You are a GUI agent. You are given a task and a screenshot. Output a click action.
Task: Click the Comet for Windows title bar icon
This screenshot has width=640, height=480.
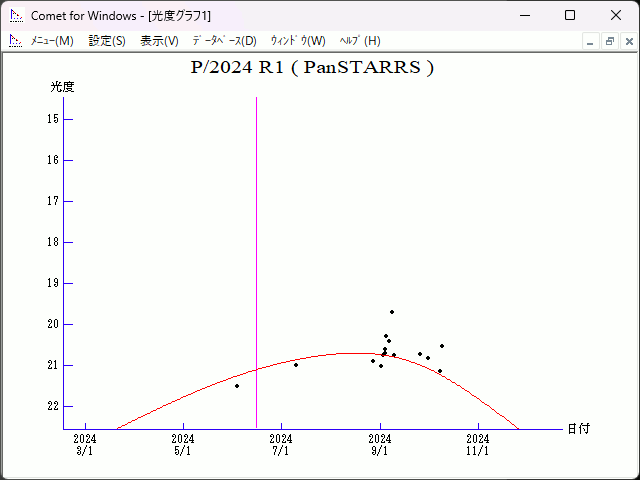tap(15, 15)
